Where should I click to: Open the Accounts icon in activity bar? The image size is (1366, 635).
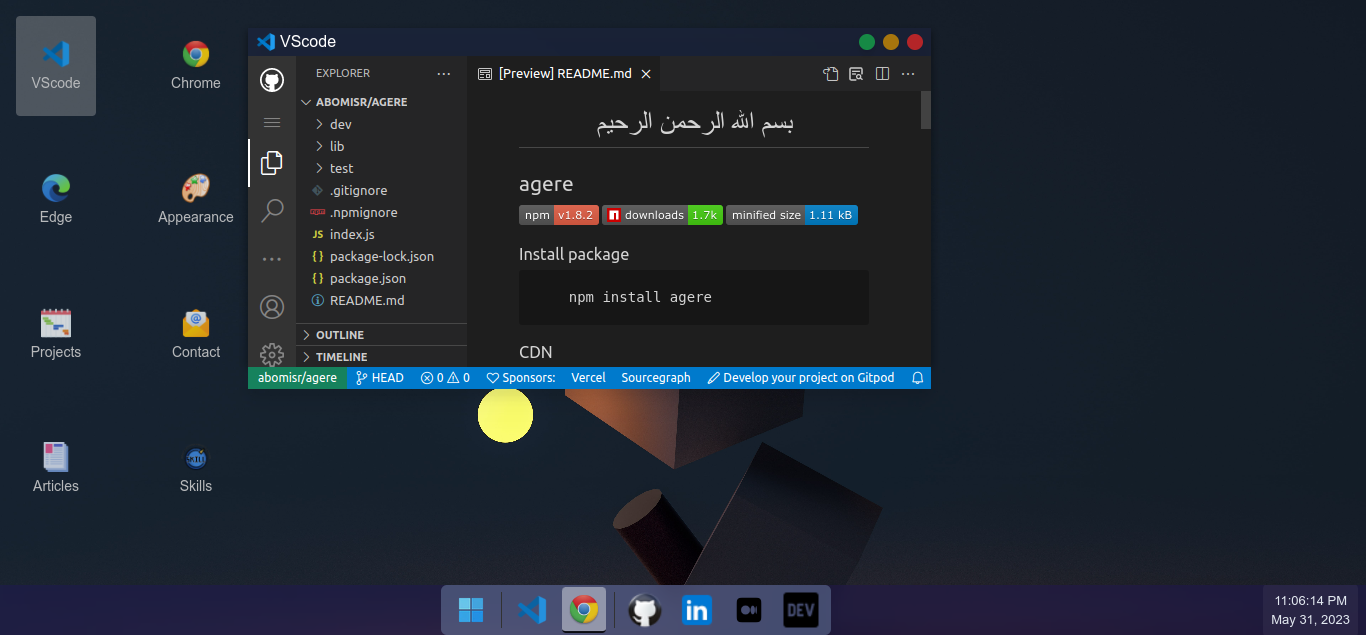[x=272, y=307]
